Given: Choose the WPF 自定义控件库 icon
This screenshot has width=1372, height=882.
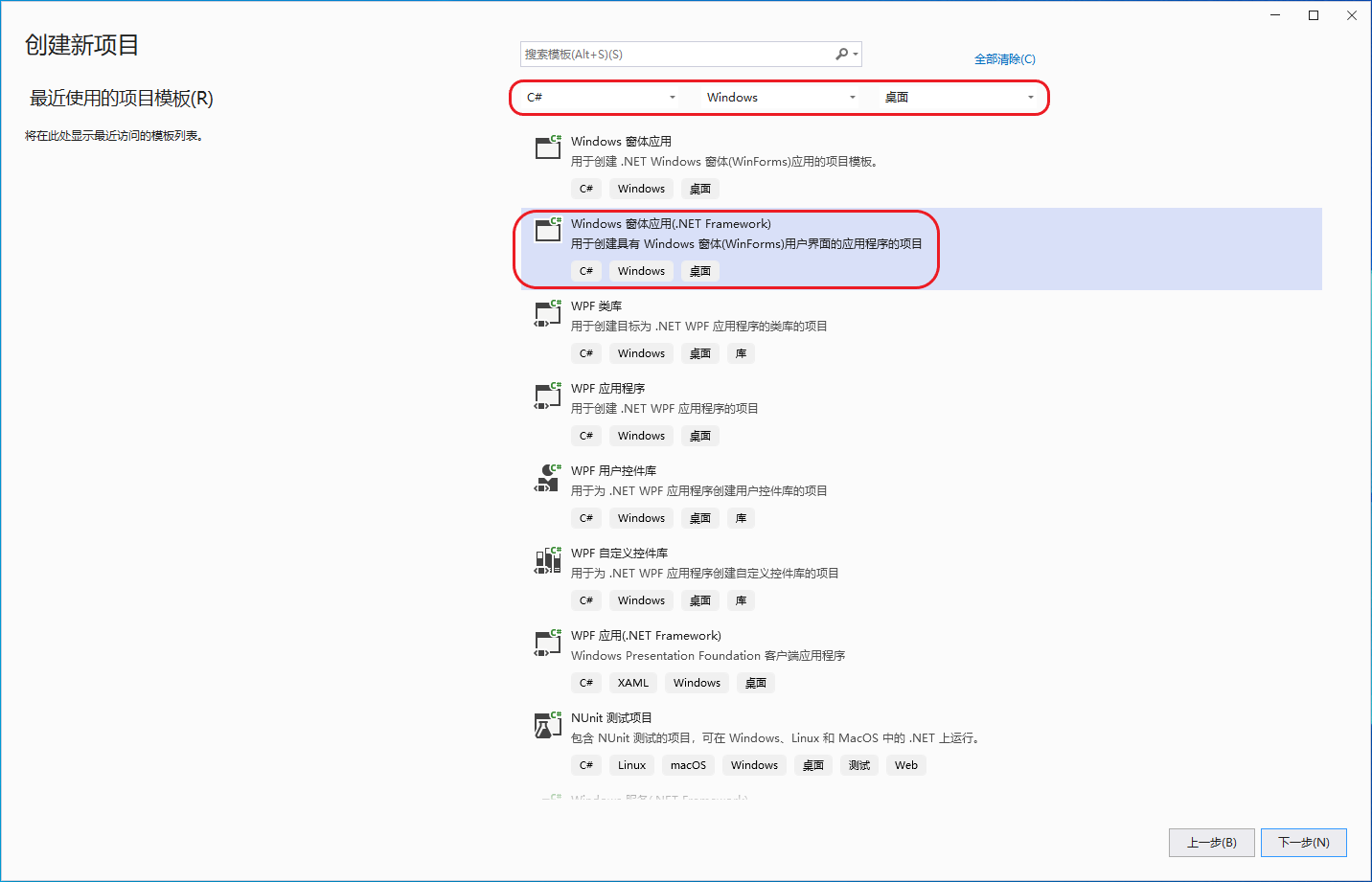Looking at the screenshot, I should pyautogui.click(x=548, y=559).
